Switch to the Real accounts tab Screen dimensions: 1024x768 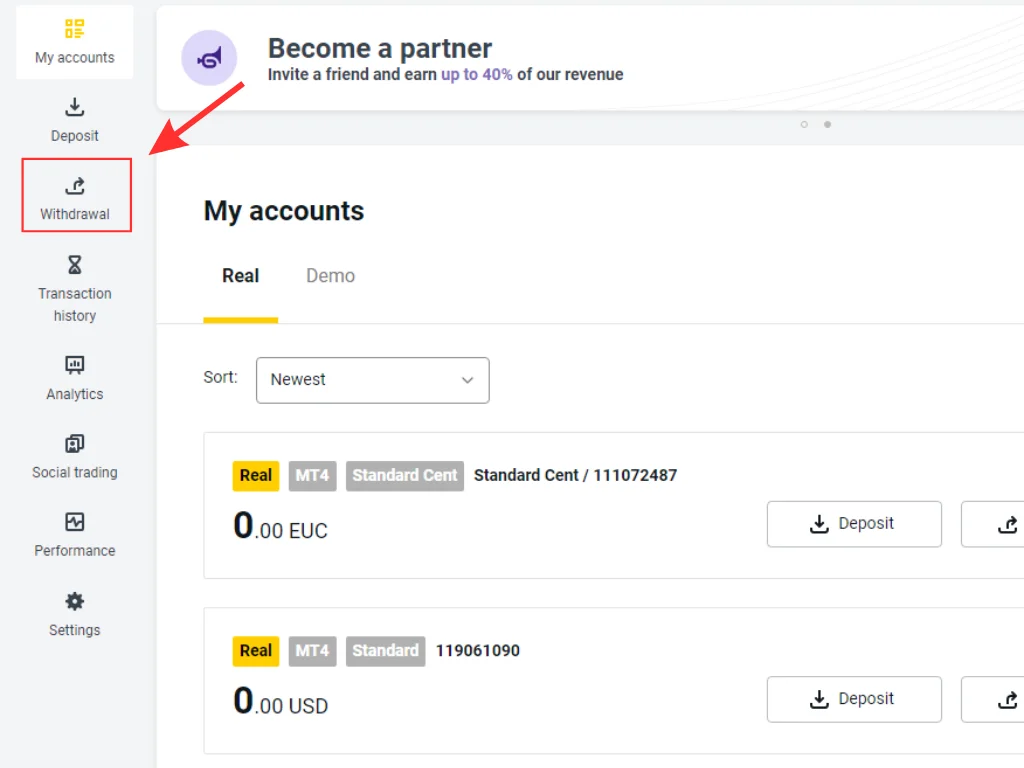click(240, 276)
